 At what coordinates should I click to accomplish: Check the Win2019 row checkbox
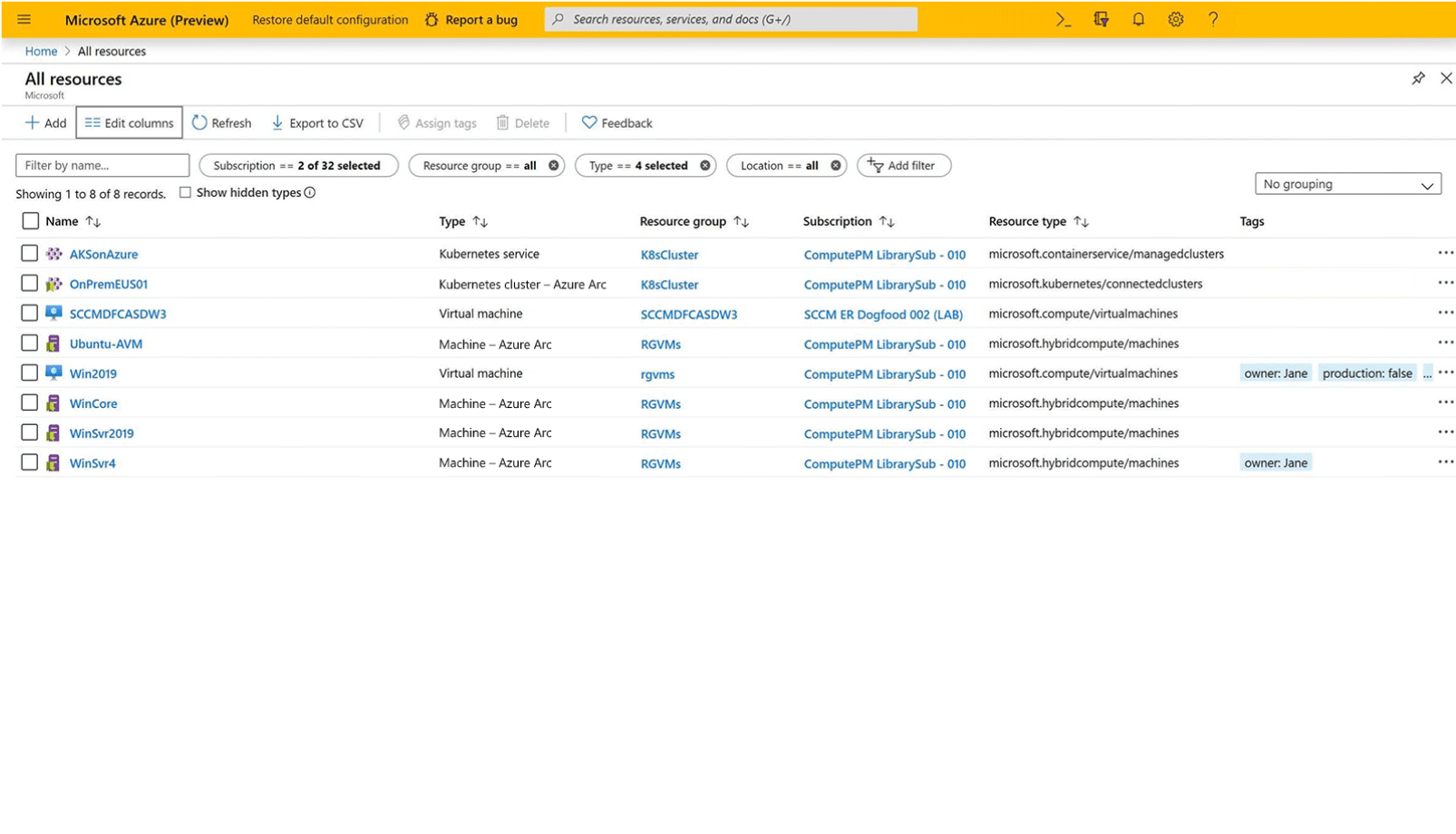click(x=30, y=373)
